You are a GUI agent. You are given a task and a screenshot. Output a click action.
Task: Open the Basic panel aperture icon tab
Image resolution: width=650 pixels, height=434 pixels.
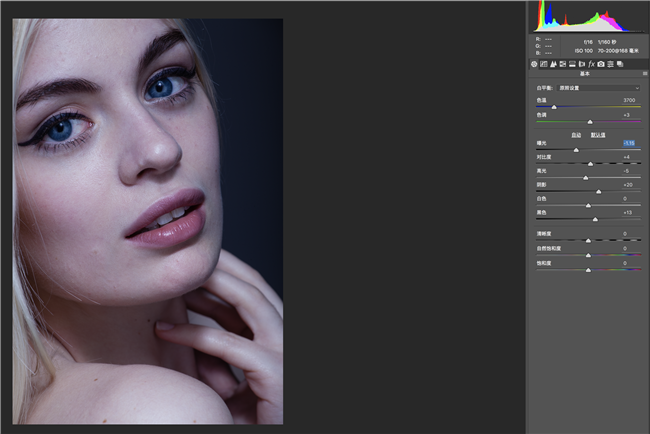534,64
